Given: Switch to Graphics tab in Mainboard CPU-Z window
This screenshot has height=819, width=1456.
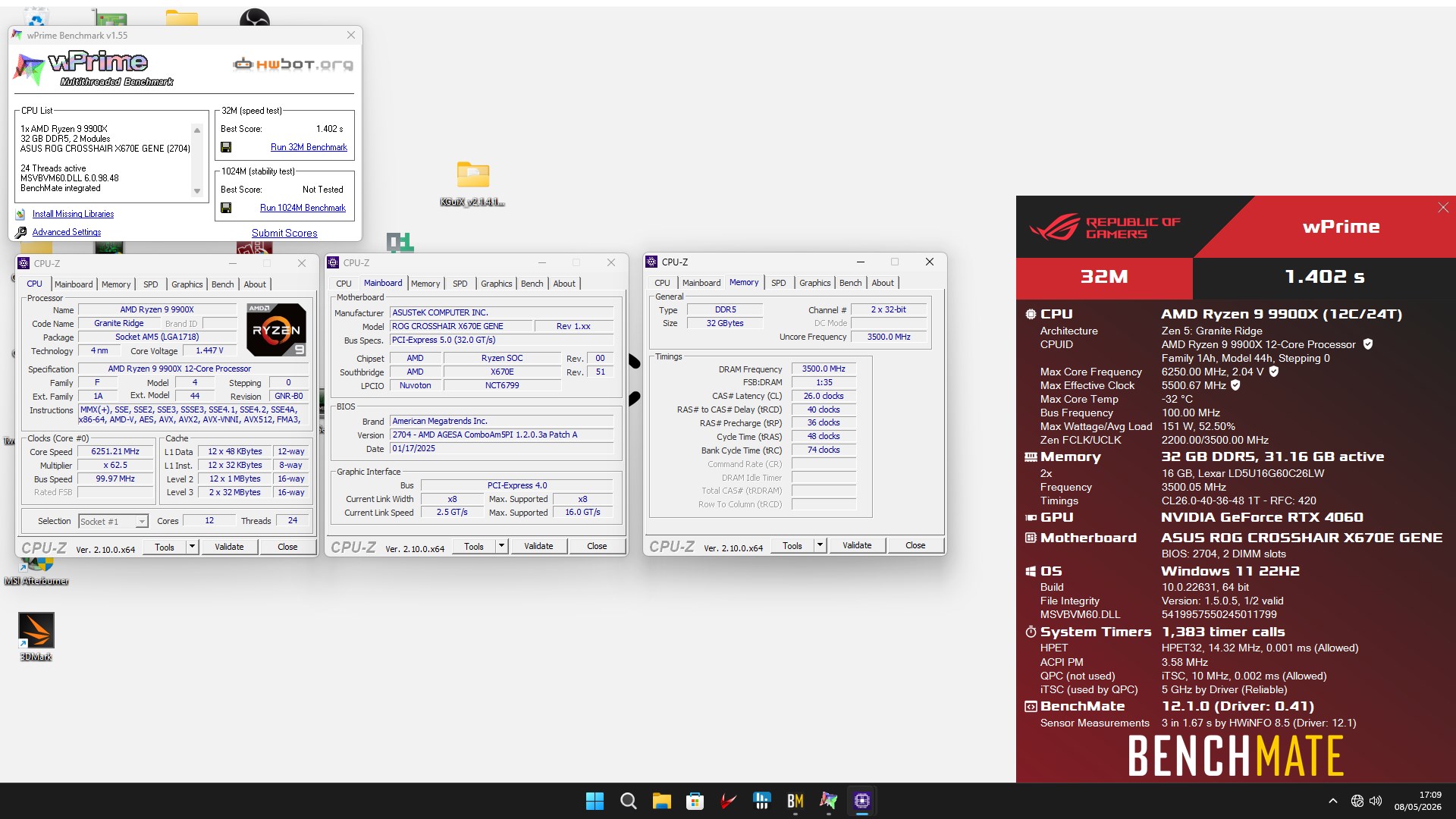Looking at the screenshot, I should 497,284.
